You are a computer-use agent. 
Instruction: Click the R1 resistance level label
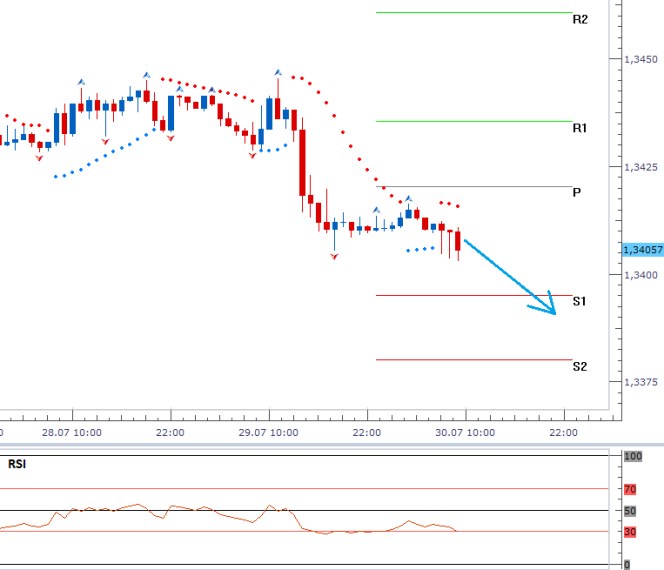coord(579,128)
